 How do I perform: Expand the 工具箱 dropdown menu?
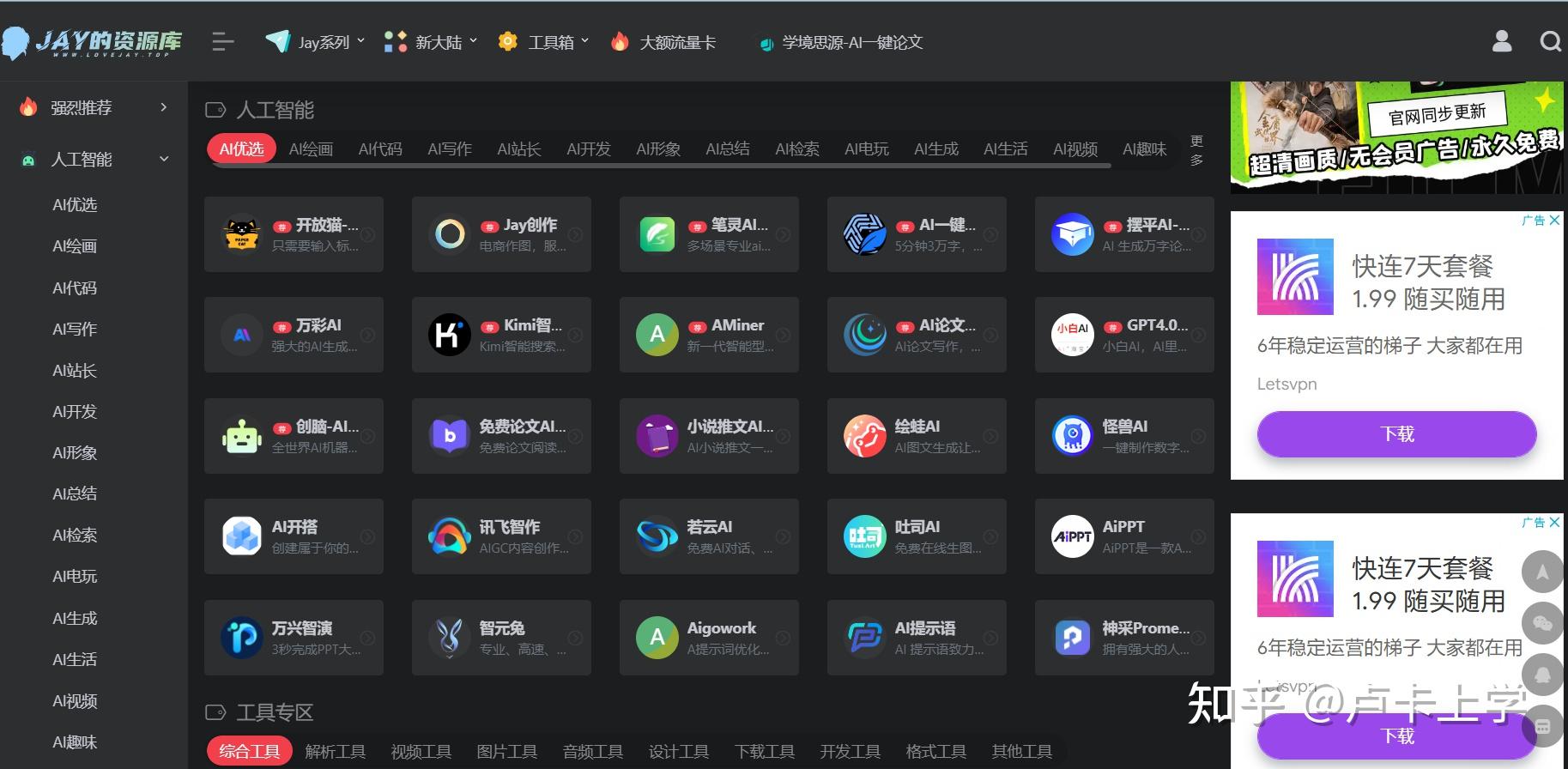[544, 42]
